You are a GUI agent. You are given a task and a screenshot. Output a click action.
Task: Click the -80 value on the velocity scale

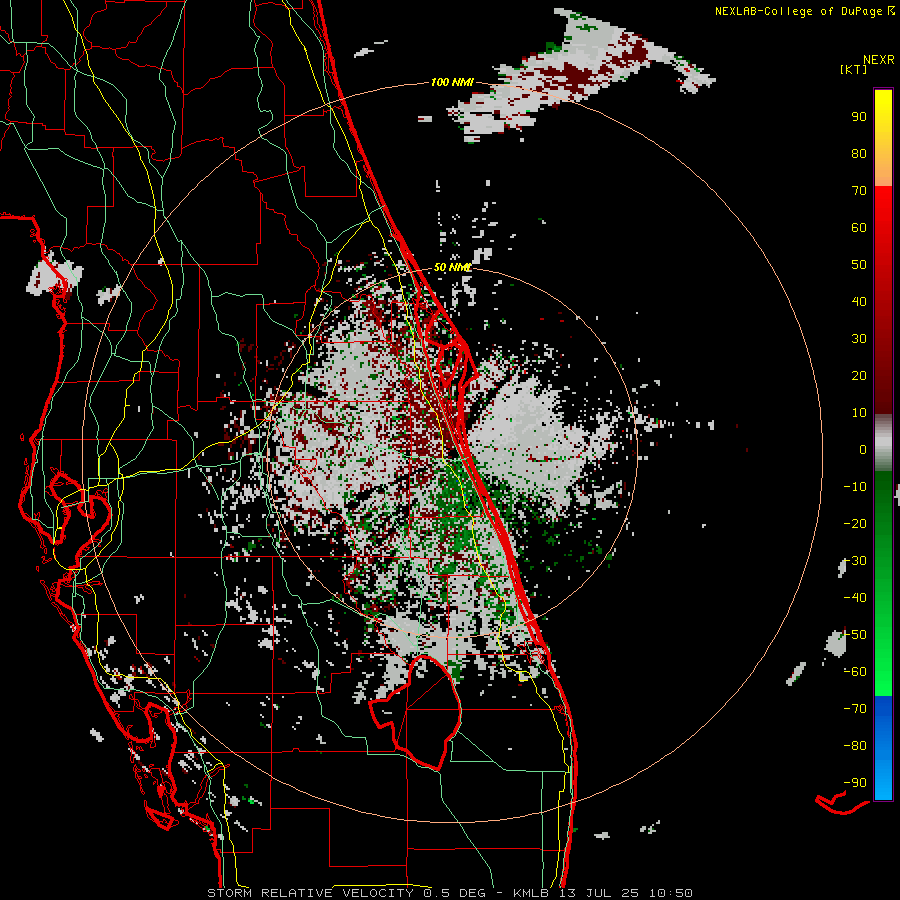coord(855,746)
